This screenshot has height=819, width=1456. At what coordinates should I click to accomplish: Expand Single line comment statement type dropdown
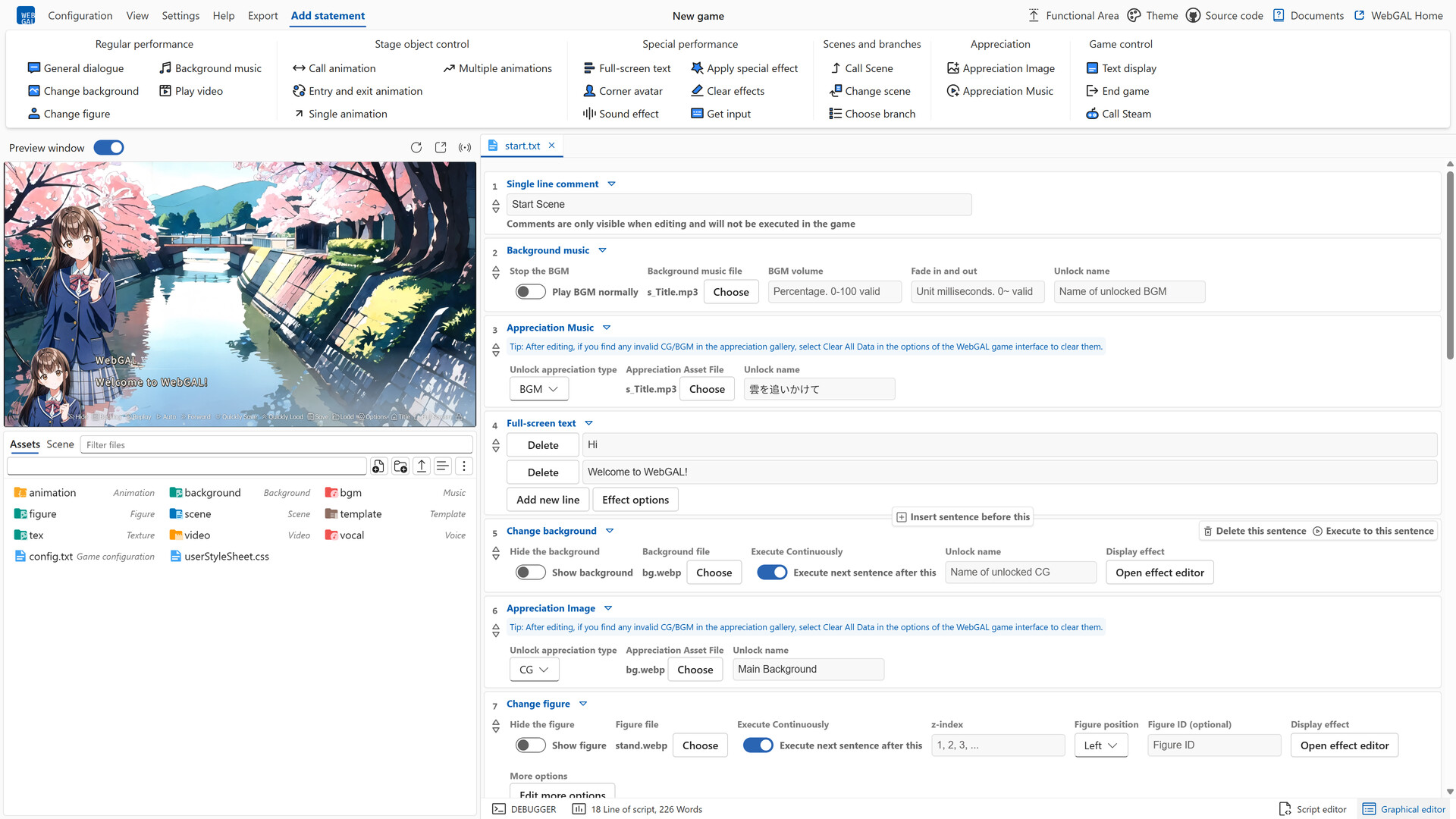coord(611,184)
